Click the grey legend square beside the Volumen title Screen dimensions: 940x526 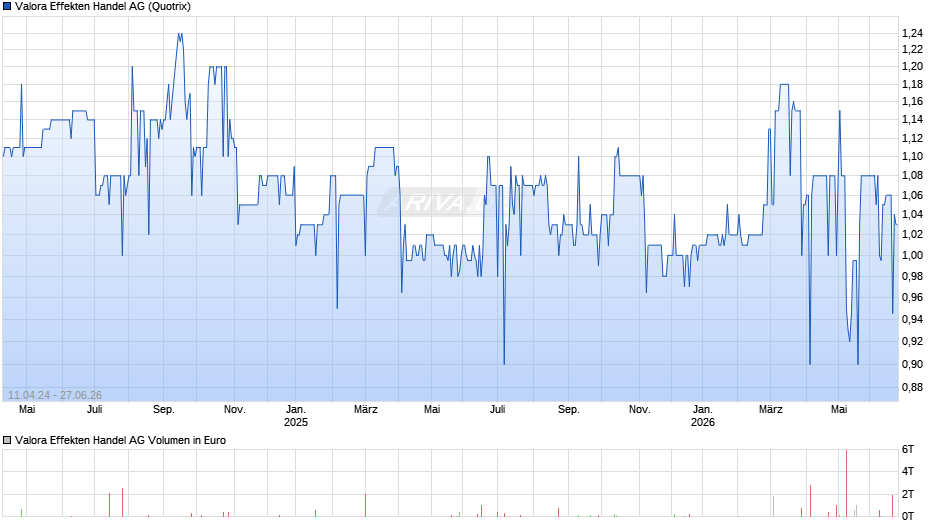click(x=7, y=440)
